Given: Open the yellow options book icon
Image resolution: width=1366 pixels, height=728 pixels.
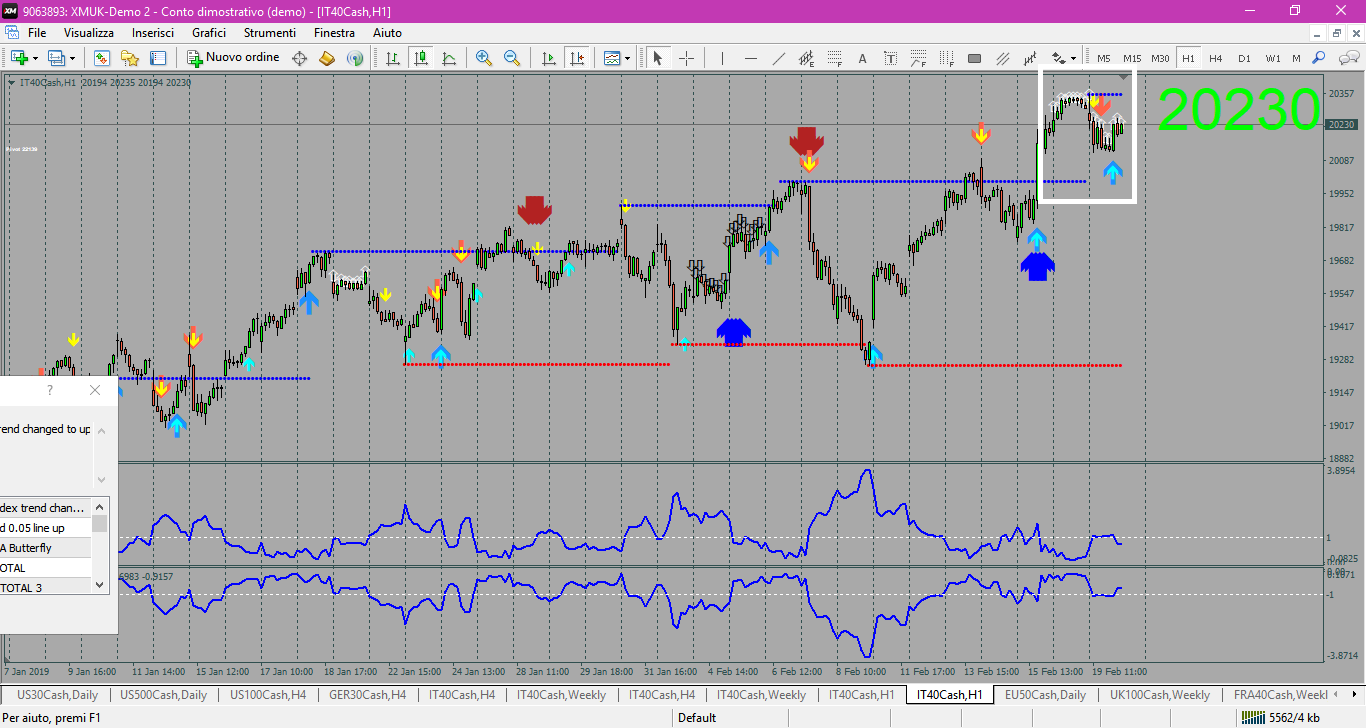Looking at the screenshot, I should coord(327,58).
